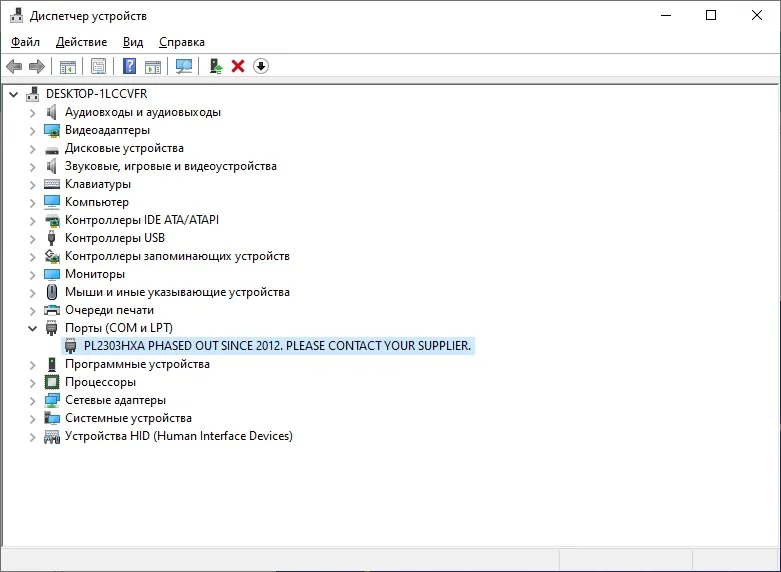Open the Вид menu
This screenshot has height=572, width=781.
(x=133, y=42)
